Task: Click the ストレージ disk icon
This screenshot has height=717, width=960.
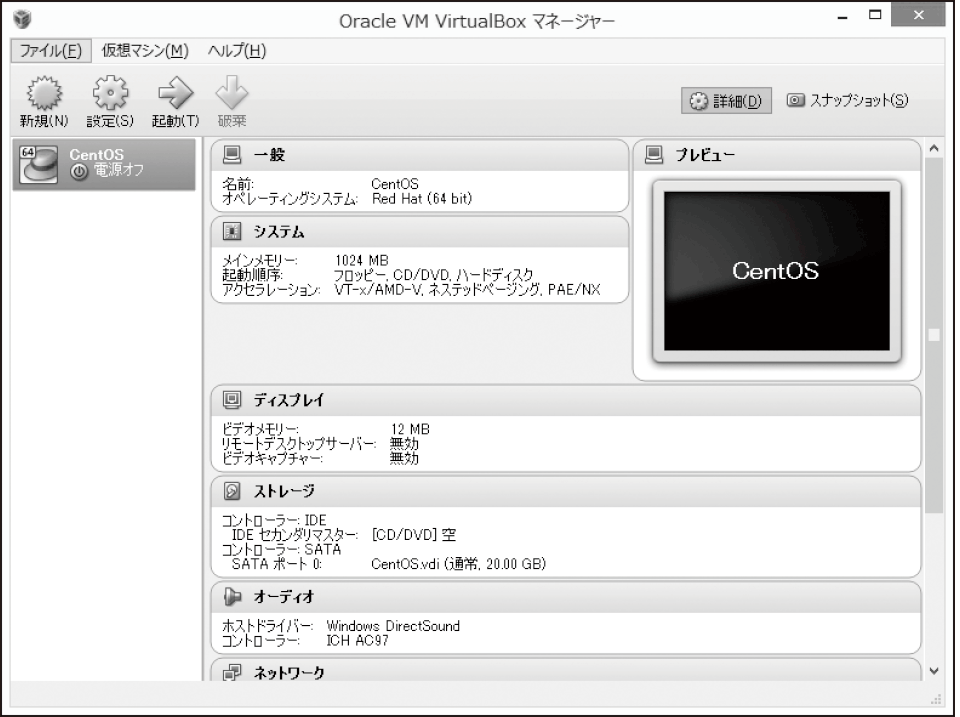Action: point(232,490)
